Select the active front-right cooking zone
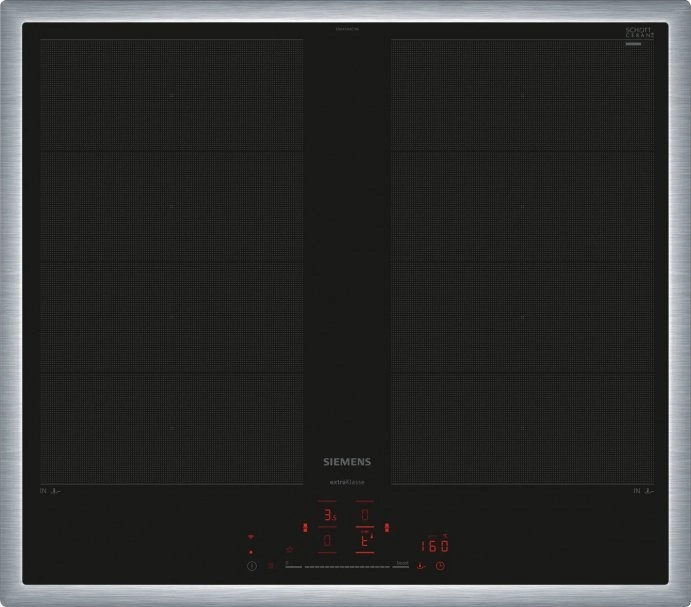The width and height of the screenshot is (691, 607). tap(365, 540)
